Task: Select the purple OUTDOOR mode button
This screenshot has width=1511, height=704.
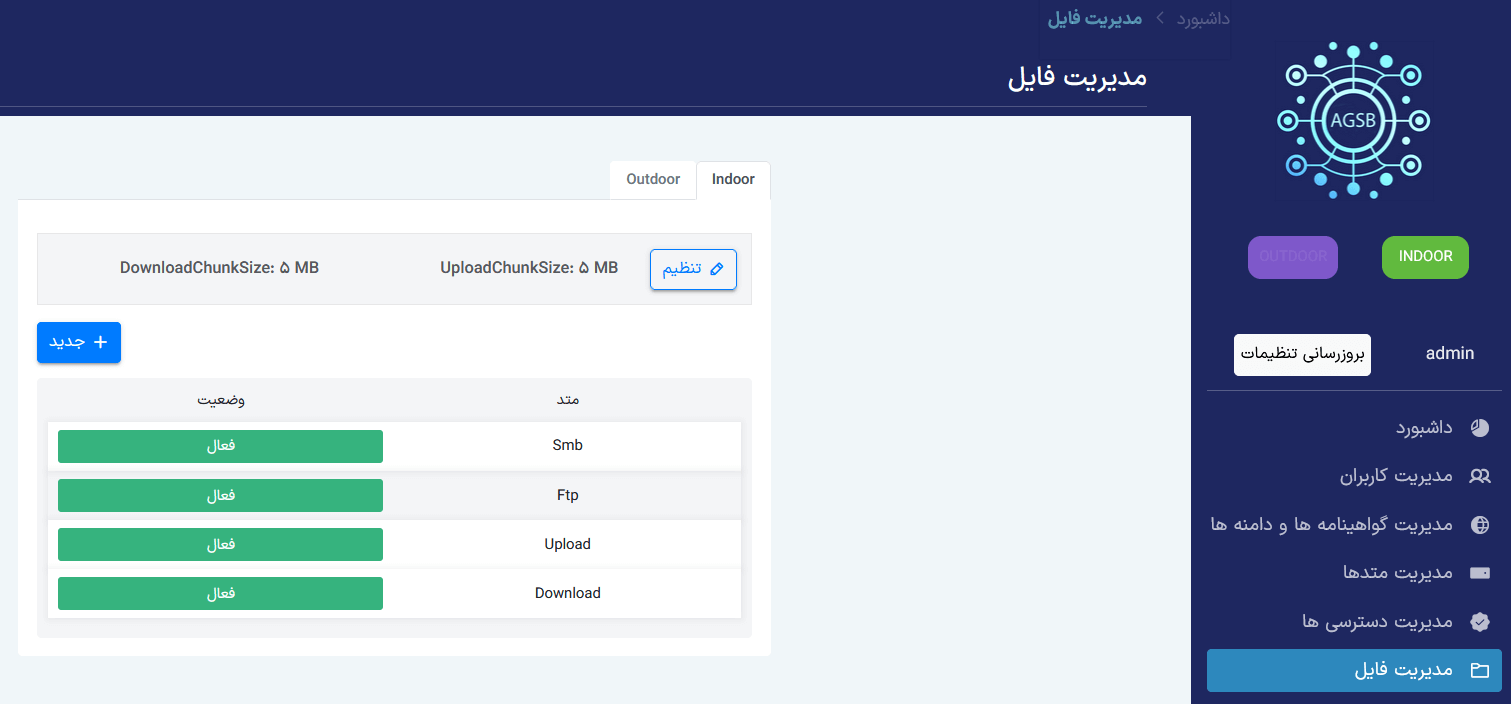Action: (x=1292, y=257)
